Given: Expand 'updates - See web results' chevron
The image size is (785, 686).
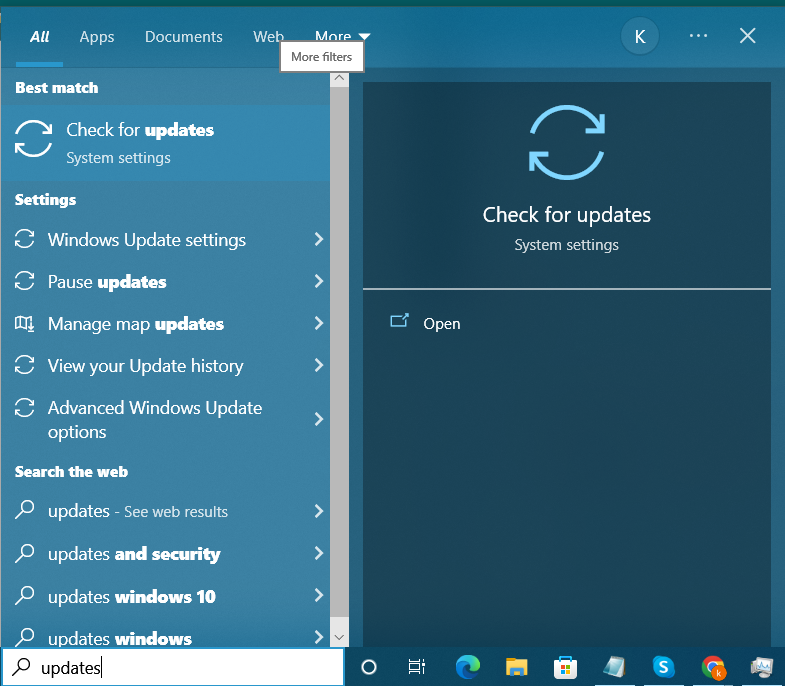Looking at the screenshot, I should coord(318,511).
